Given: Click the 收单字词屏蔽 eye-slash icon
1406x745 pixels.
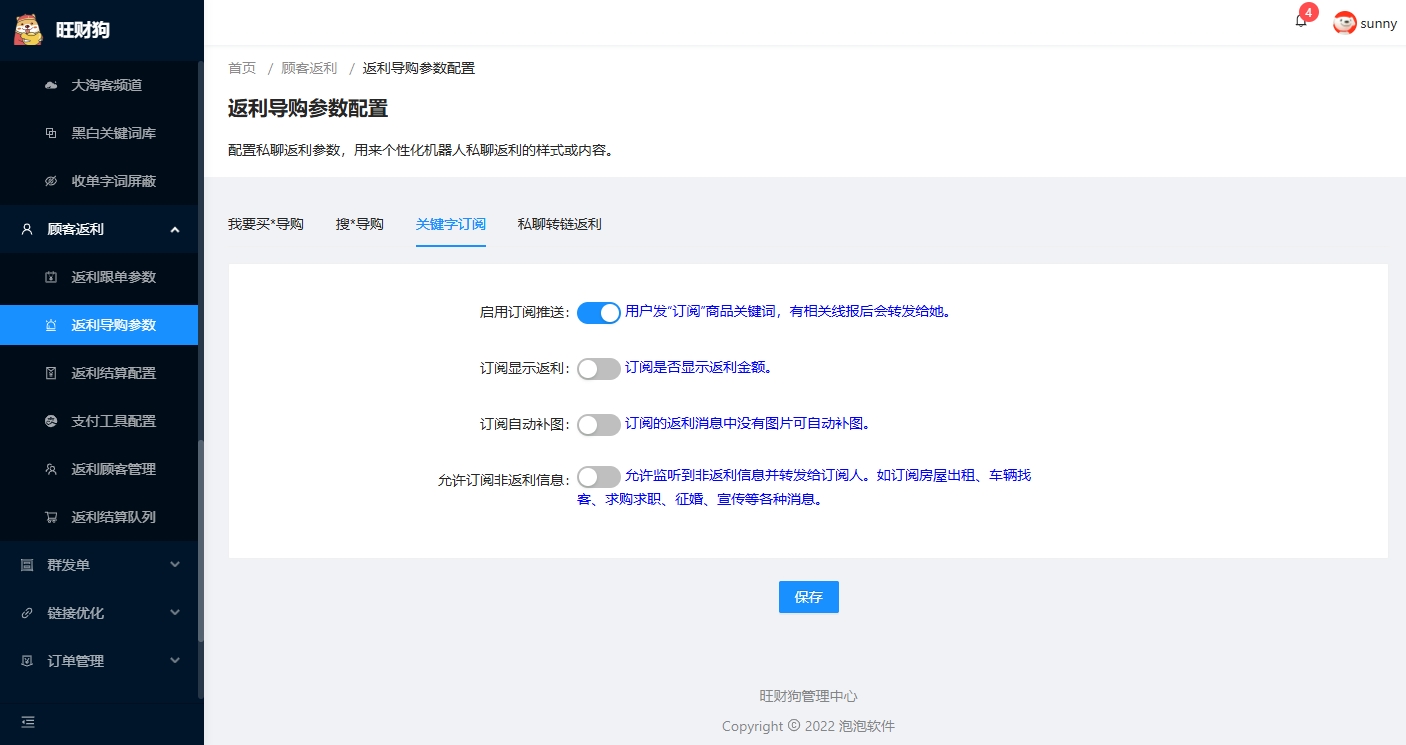Looking at the screenshot, I should tap(51, 182).
